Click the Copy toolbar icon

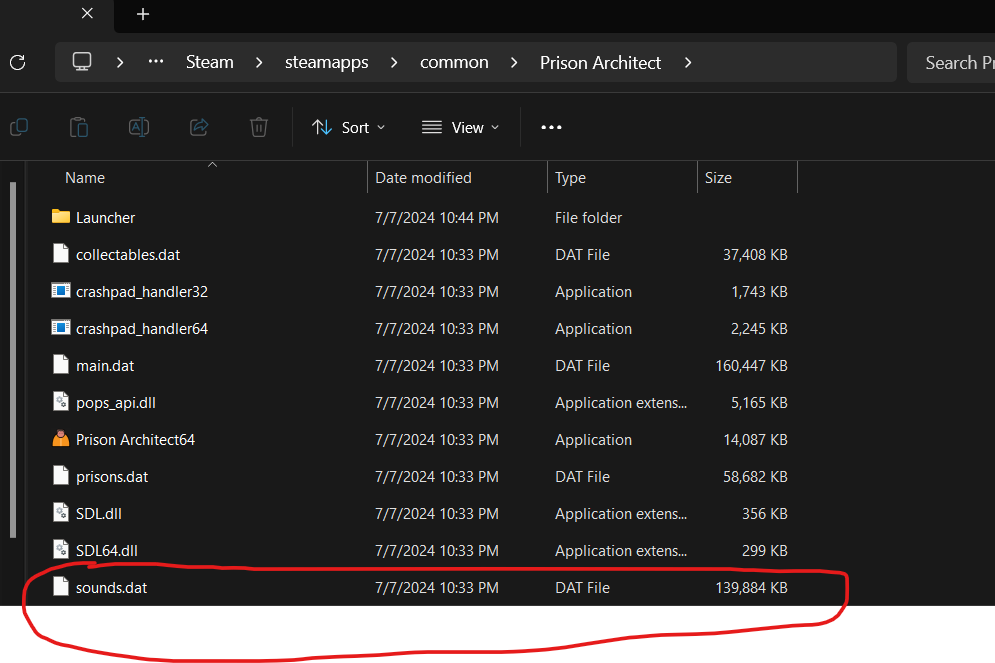[19, 127]
